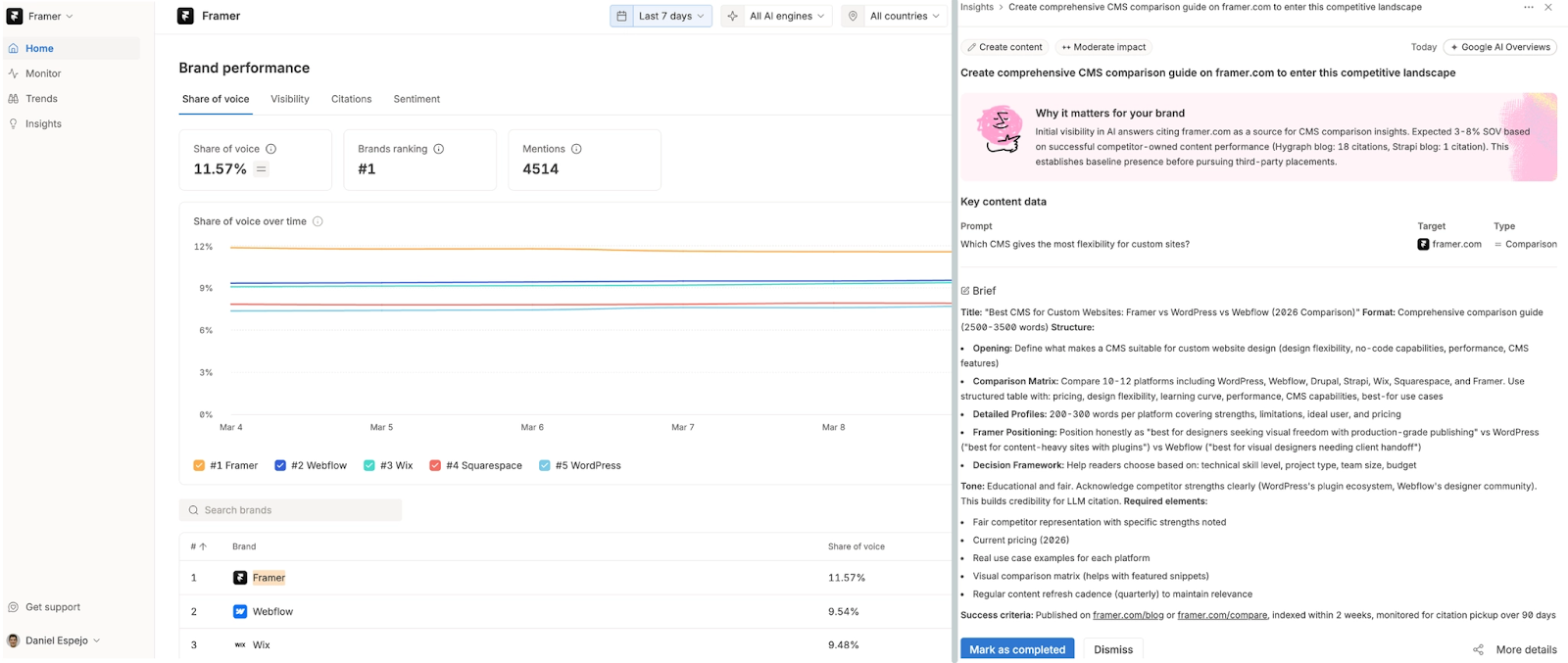This screenshot has height=663, width=1568.
Task: Click the share icon near More details
Action: point(1478,649)
